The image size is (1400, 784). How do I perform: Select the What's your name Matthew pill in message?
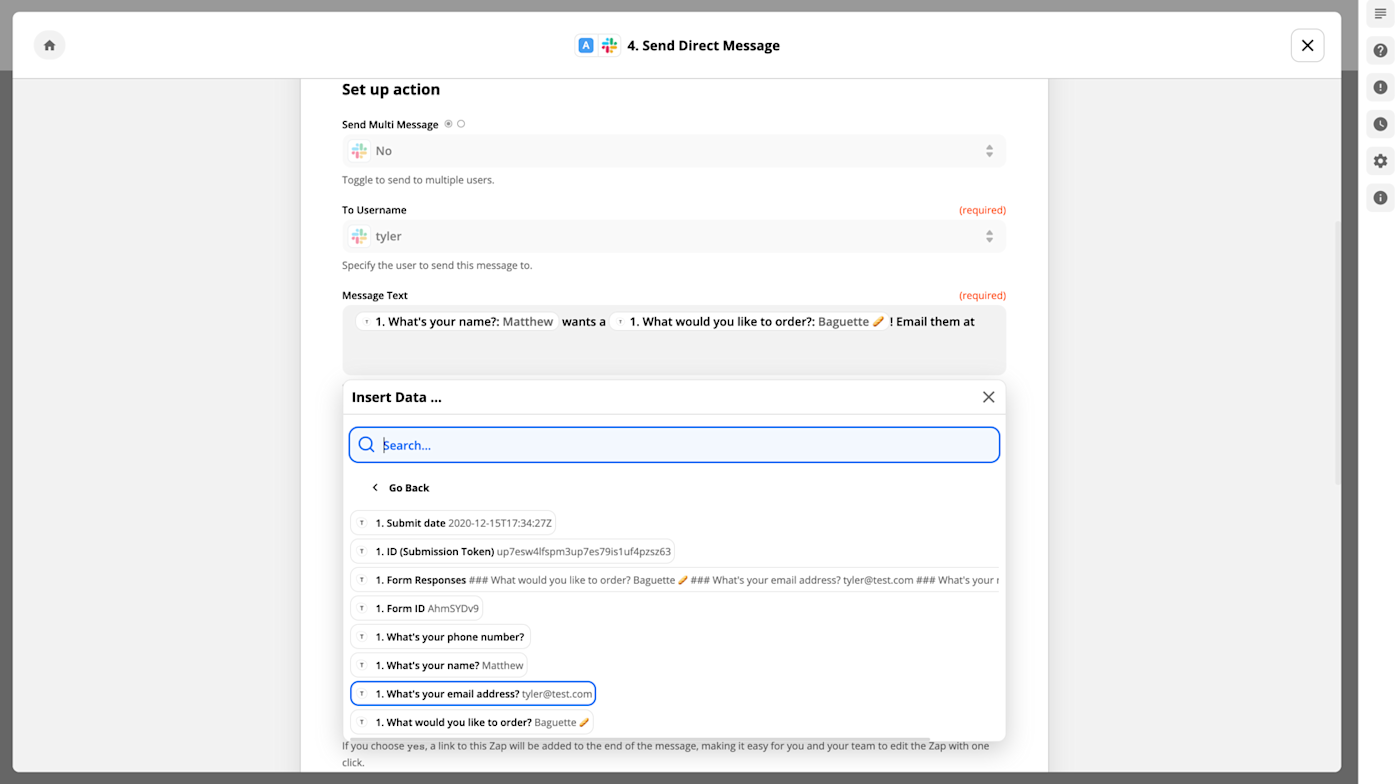click(x=456, y=321)
